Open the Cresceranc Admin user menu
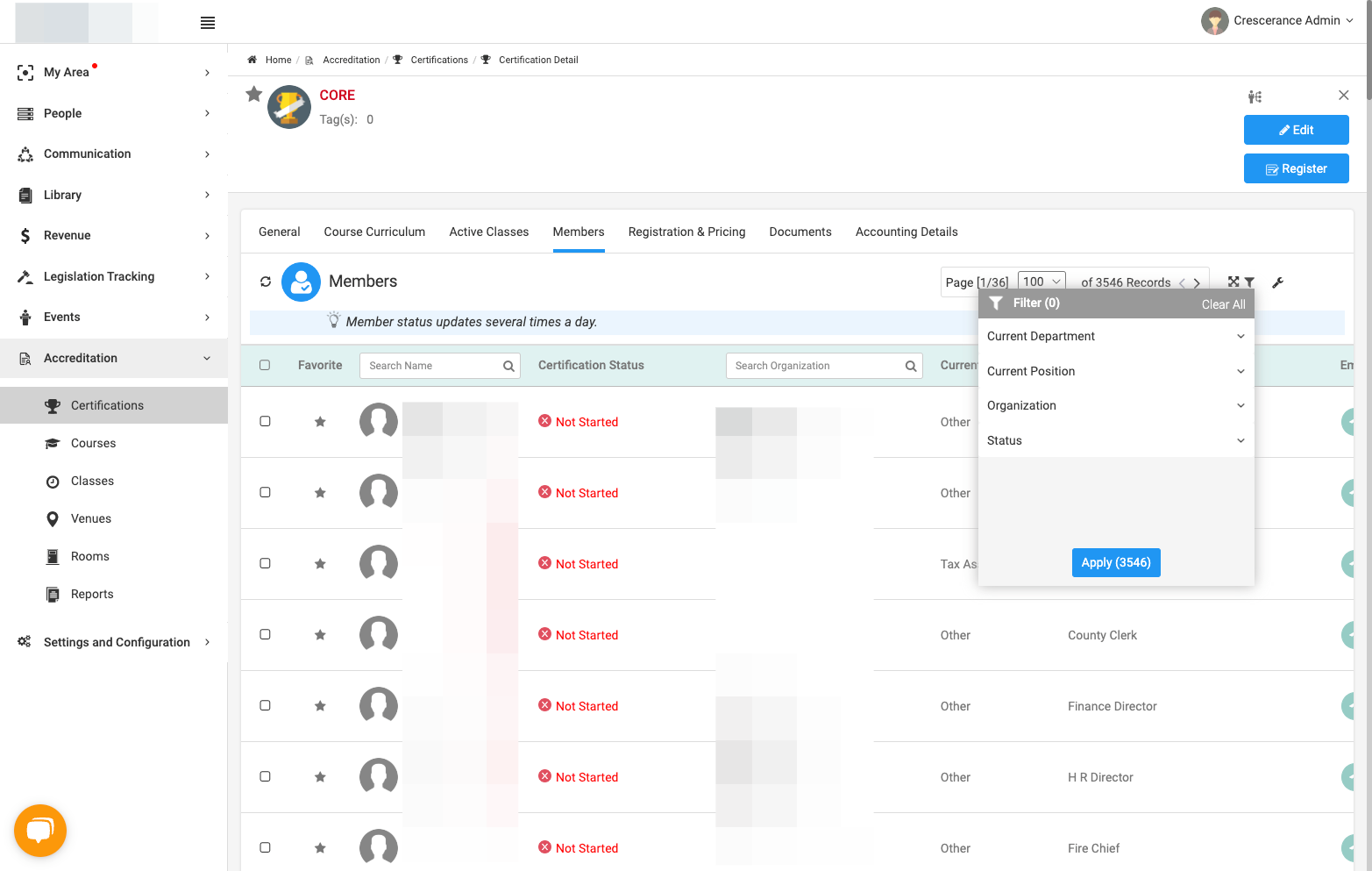Viewport: 1372px width, 871px height. (1277, 21)
